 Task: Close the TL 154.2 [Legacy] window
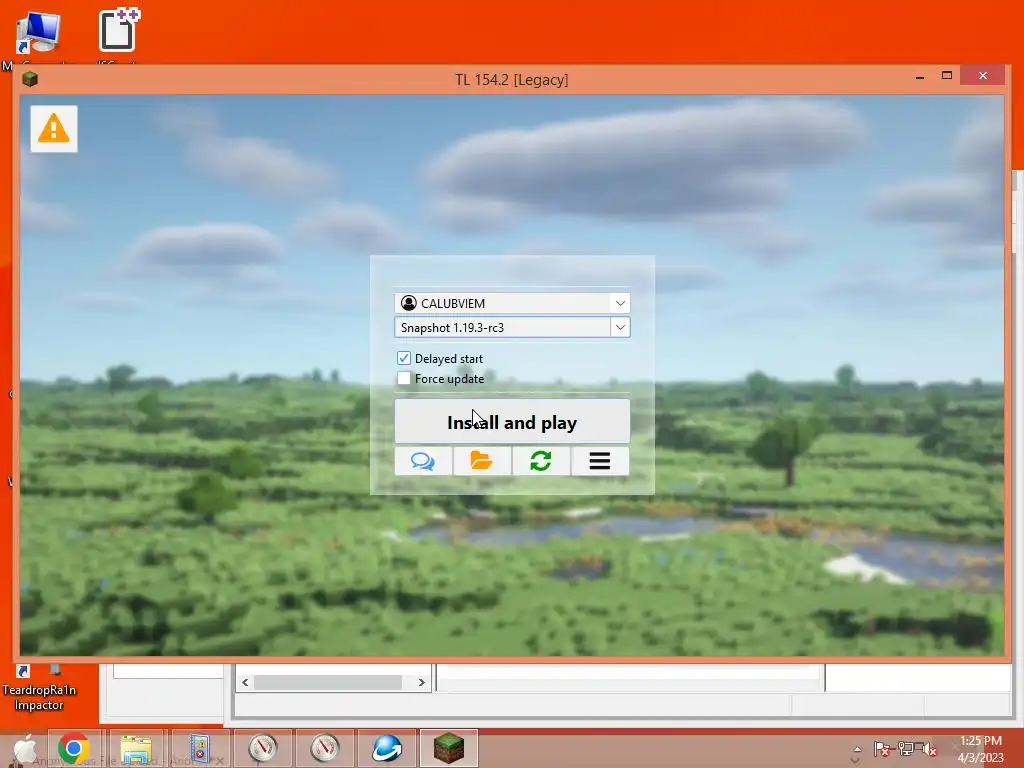[x=983, y=76]
